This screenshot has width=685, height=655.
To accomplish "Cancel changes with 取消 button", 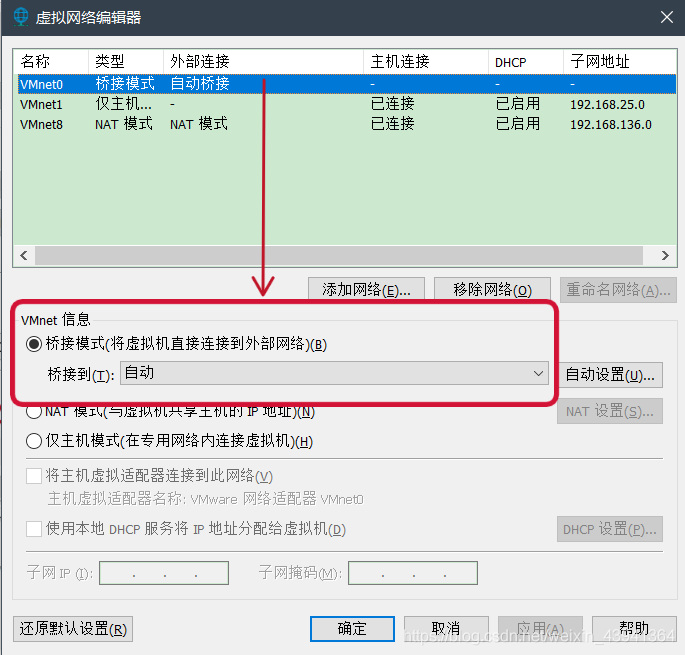I will [445, 629].
